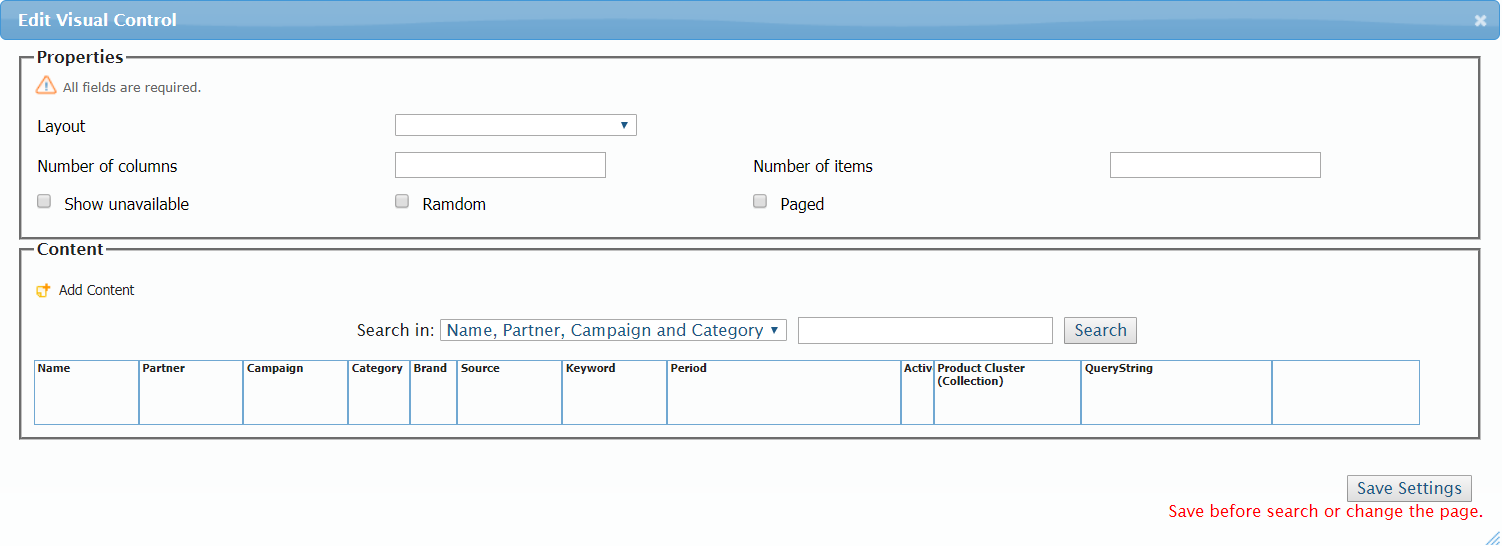This screenshot has width=1502, height=546.
Task: Click the Period column header
Action: pos(688,368)
